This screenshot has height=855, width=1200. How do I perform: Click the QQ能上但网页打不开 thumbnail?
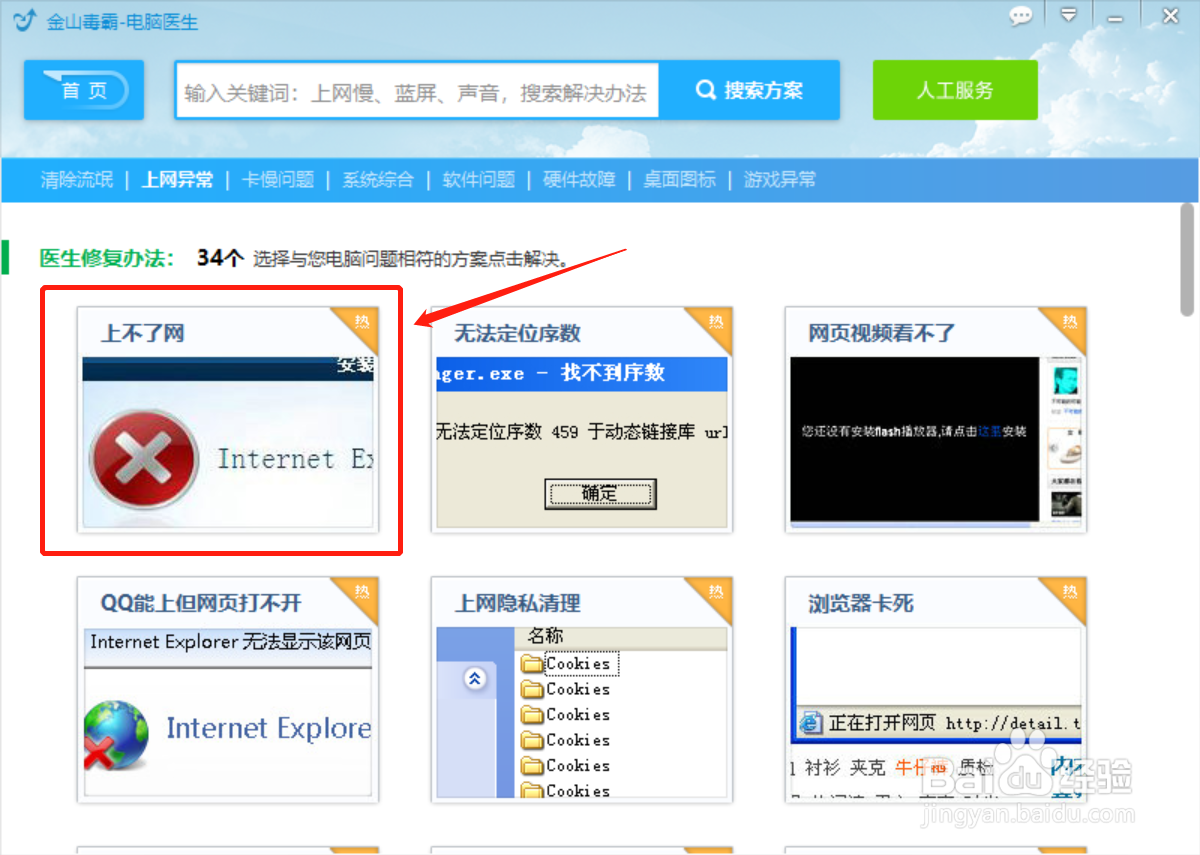(228, 712)
